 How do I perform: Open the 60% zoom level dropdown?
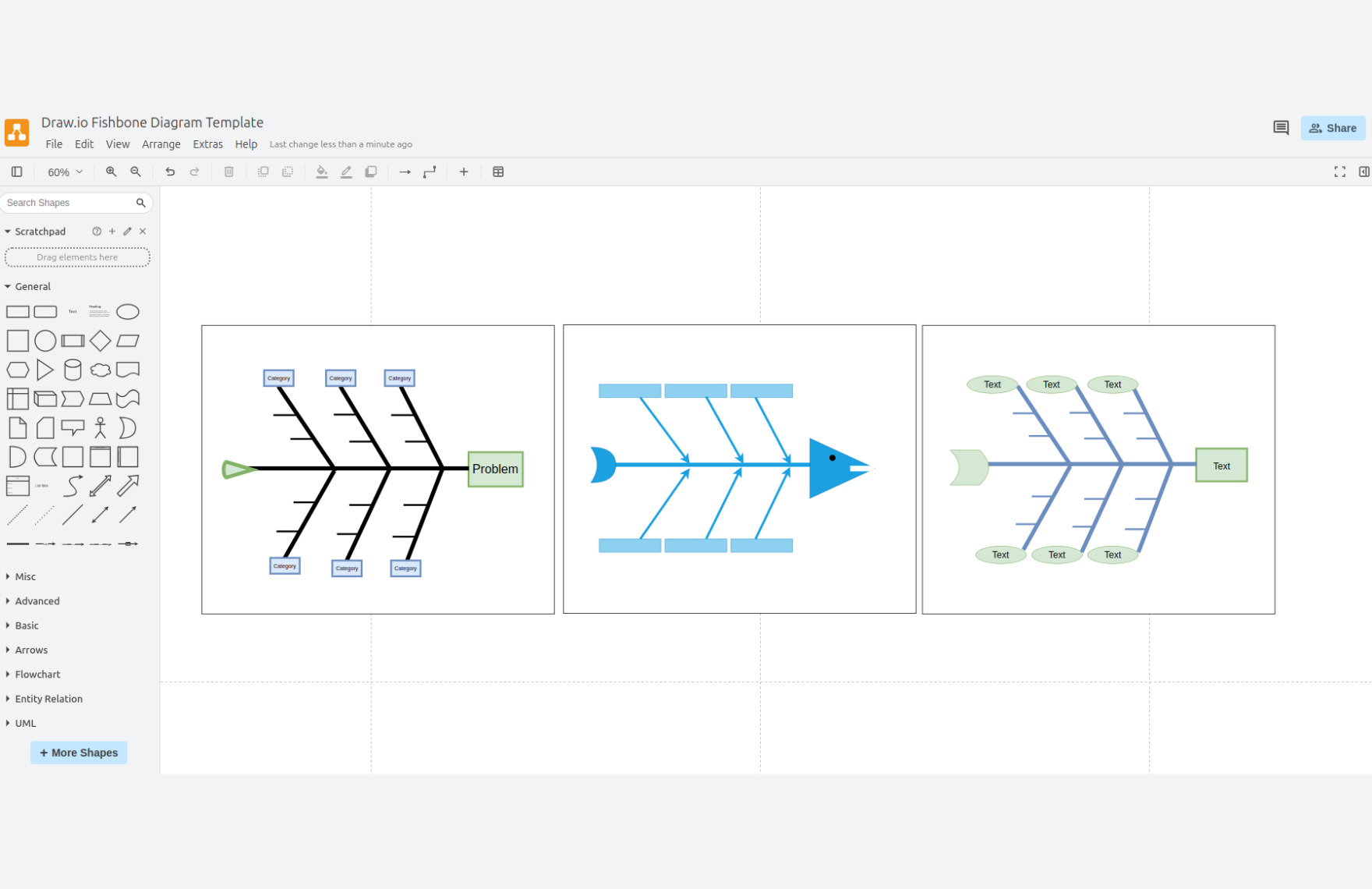pos(65,172)
